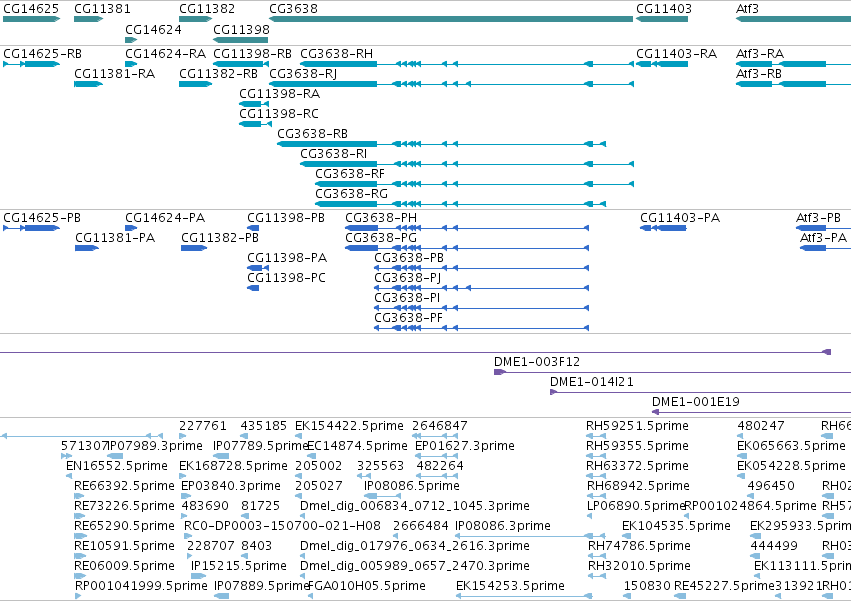Select transcript CG14625-RB
Image resolution: width=851 pixels, height=601 pixels.
pos(31,64)
